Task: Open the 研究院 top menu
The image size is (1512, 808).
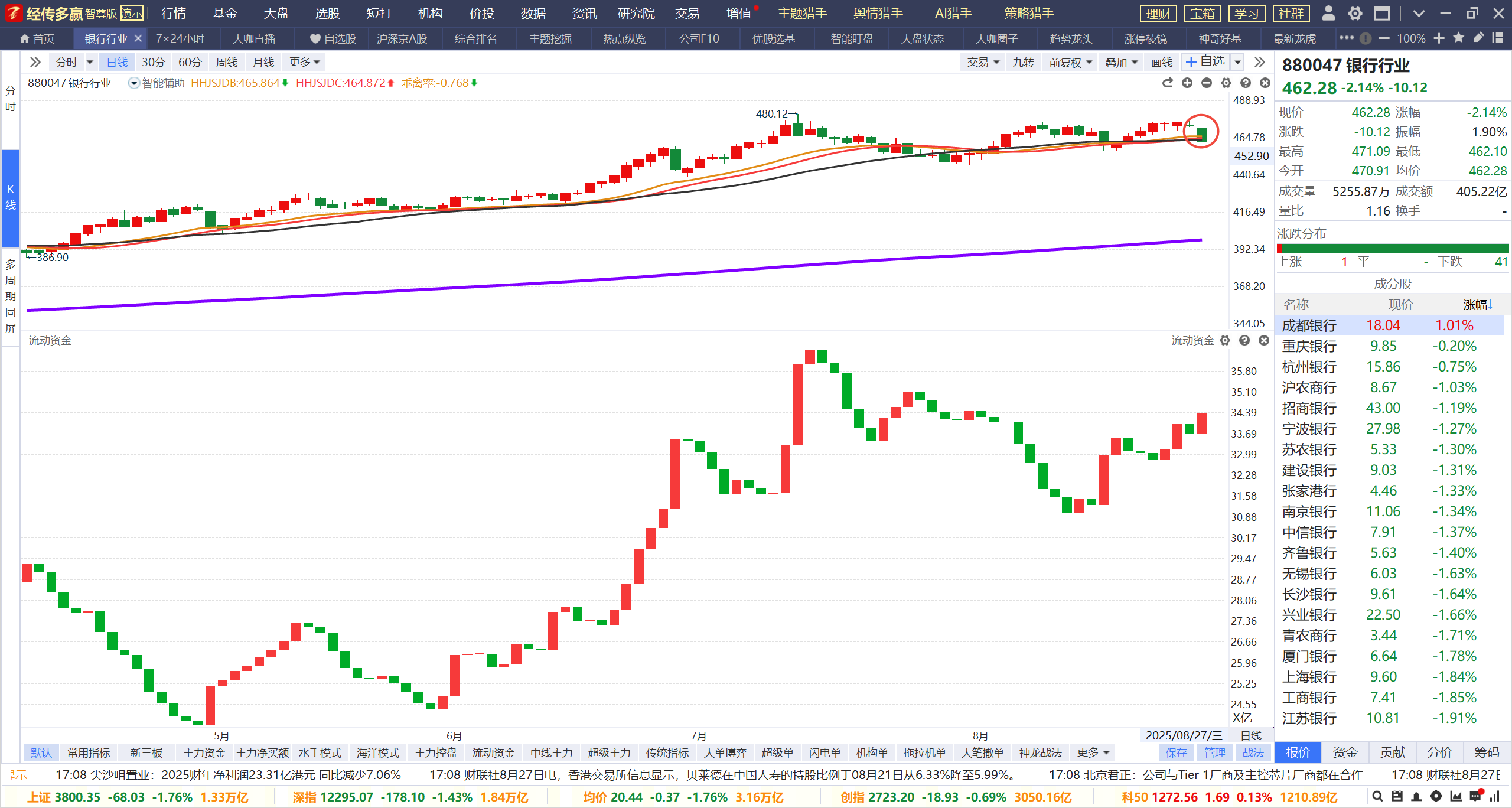Action: [636, 13]
